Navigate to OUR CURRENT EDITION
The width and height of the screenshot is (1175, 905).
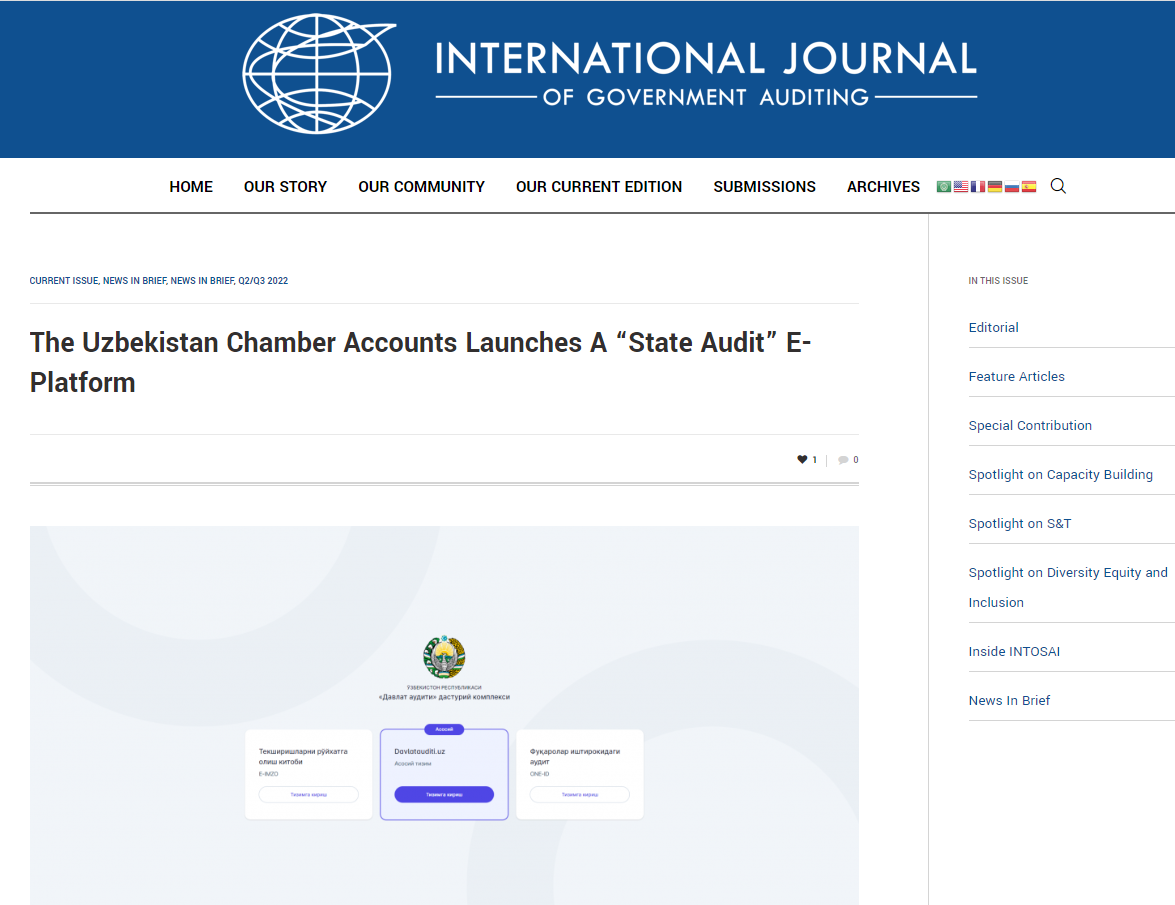(x=599, y=187)
